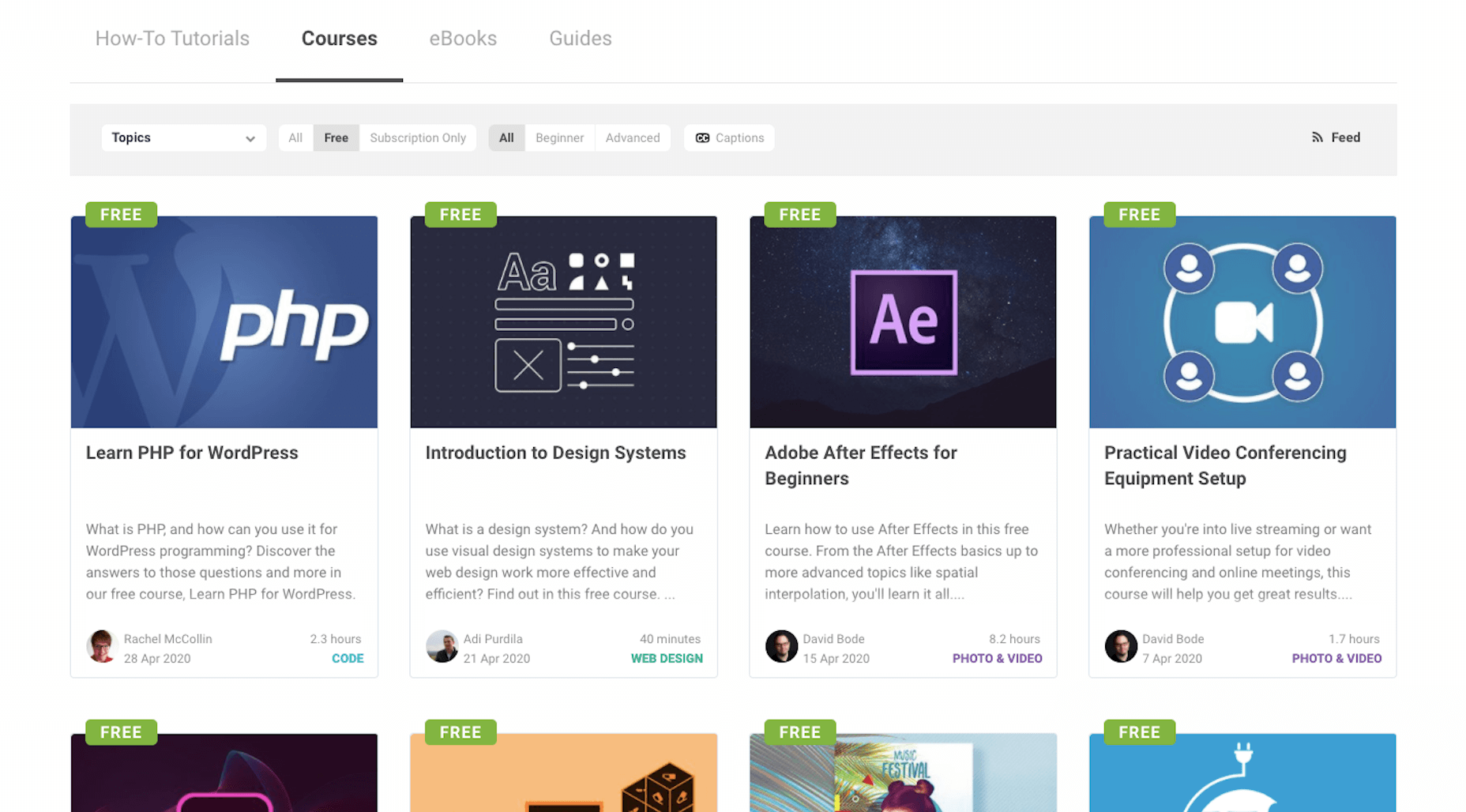Open the CODE category link
Image resolution: width=1466 pixels, height=812 pixels.
(348, 658)
